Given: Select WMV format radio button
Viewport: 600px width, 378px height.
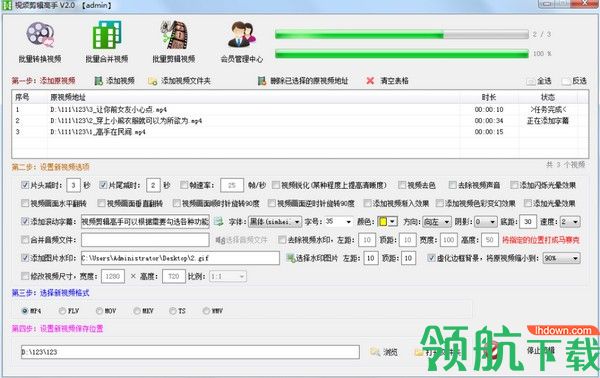Looking at the screenshot, I should [x=206, y=311].
